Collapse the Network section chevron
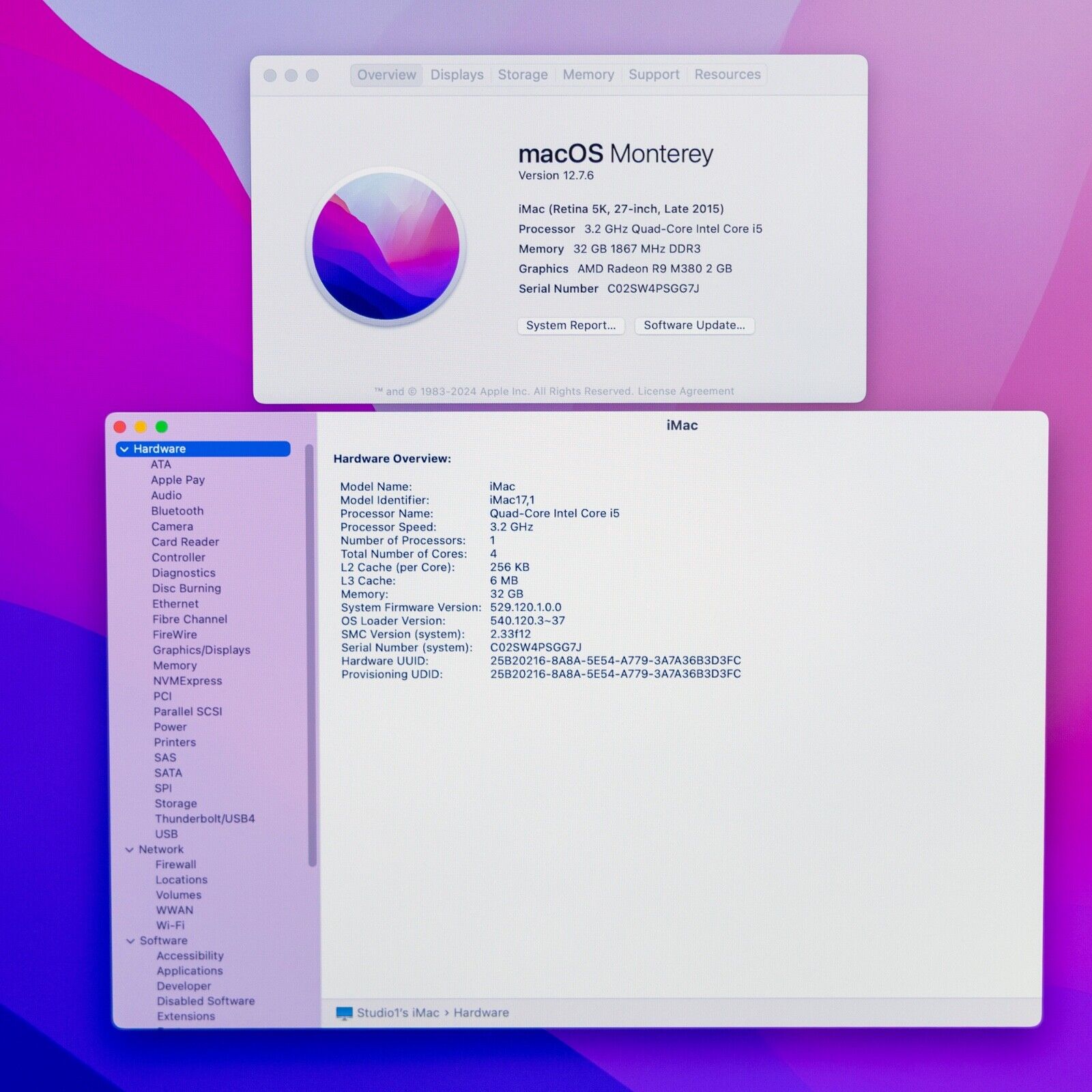Viewport: 1092px width, 1092px height. tap(129, 850)
